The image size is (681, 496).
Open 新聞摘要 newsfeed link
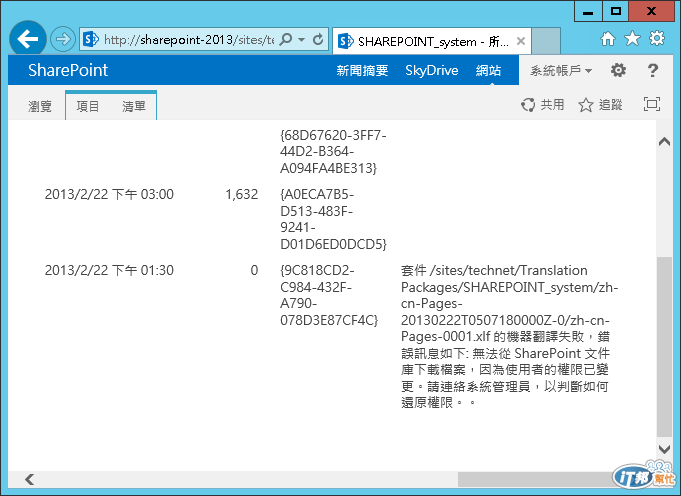click(x=362, y=70)
